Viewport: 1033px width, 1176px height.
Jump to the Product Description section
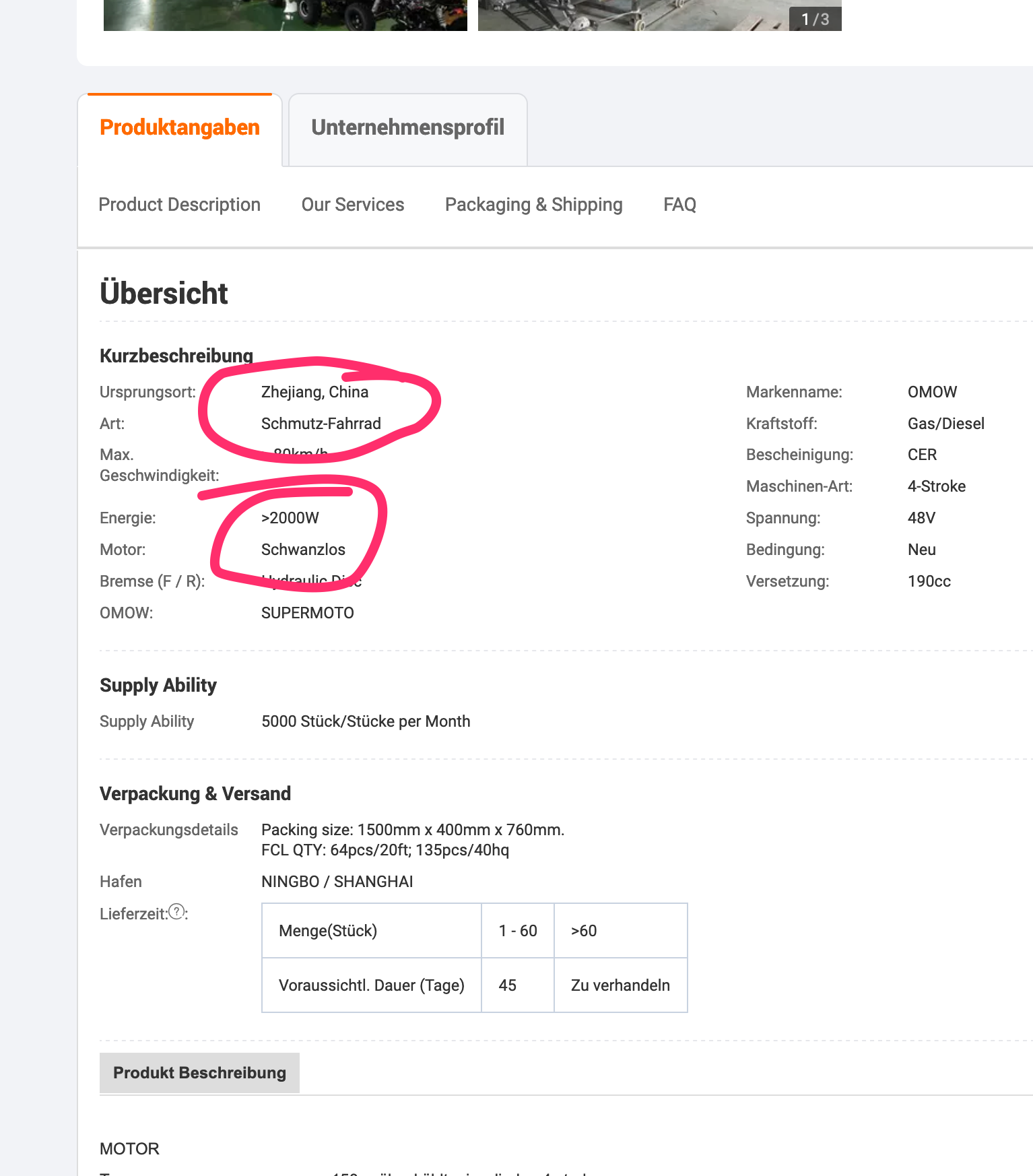179,205
